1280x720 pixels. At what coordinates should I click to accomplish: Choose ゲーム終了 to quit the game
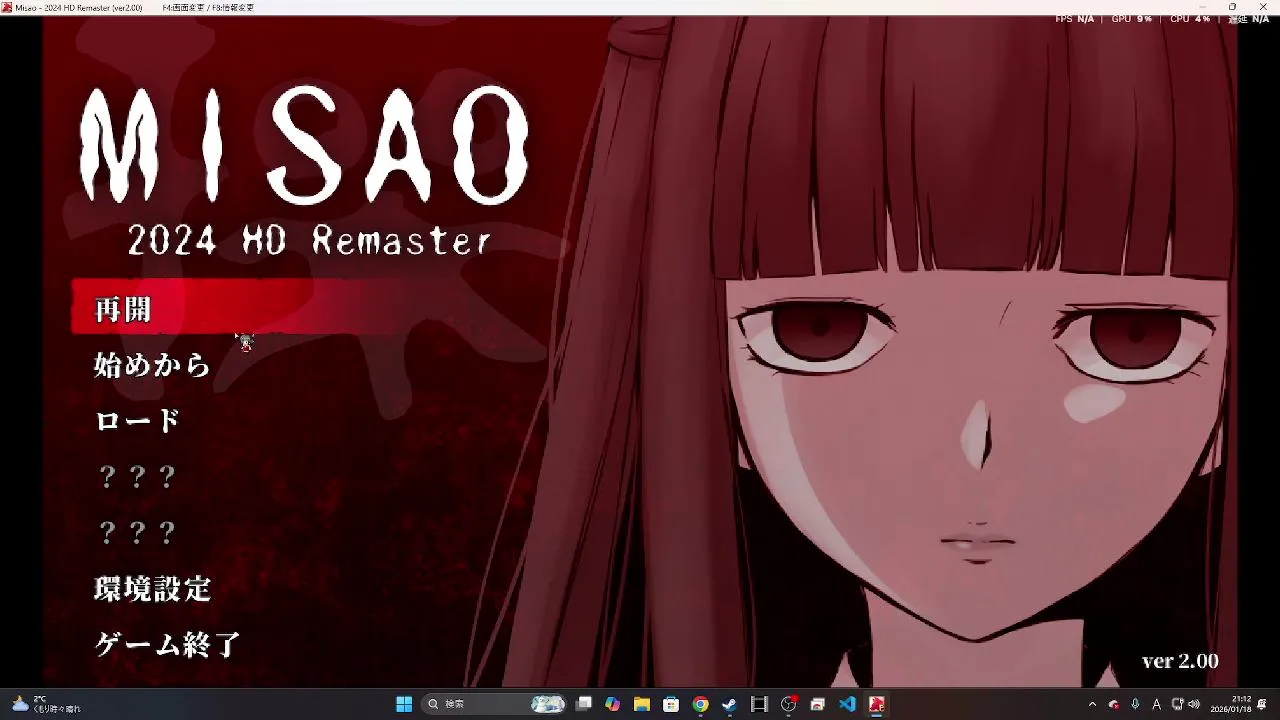(167, 645)
